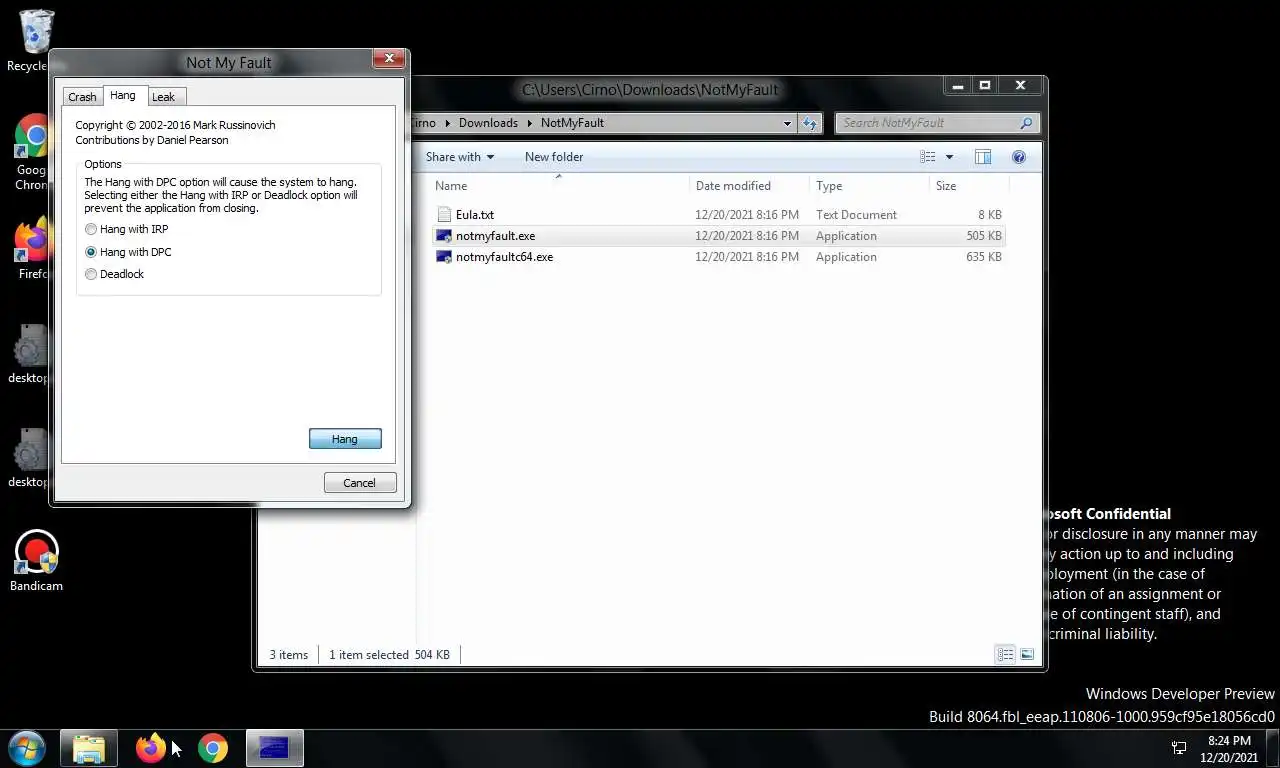1280x768 pixels.
Task: Select the Hang tab
Action: pos(123,95)
